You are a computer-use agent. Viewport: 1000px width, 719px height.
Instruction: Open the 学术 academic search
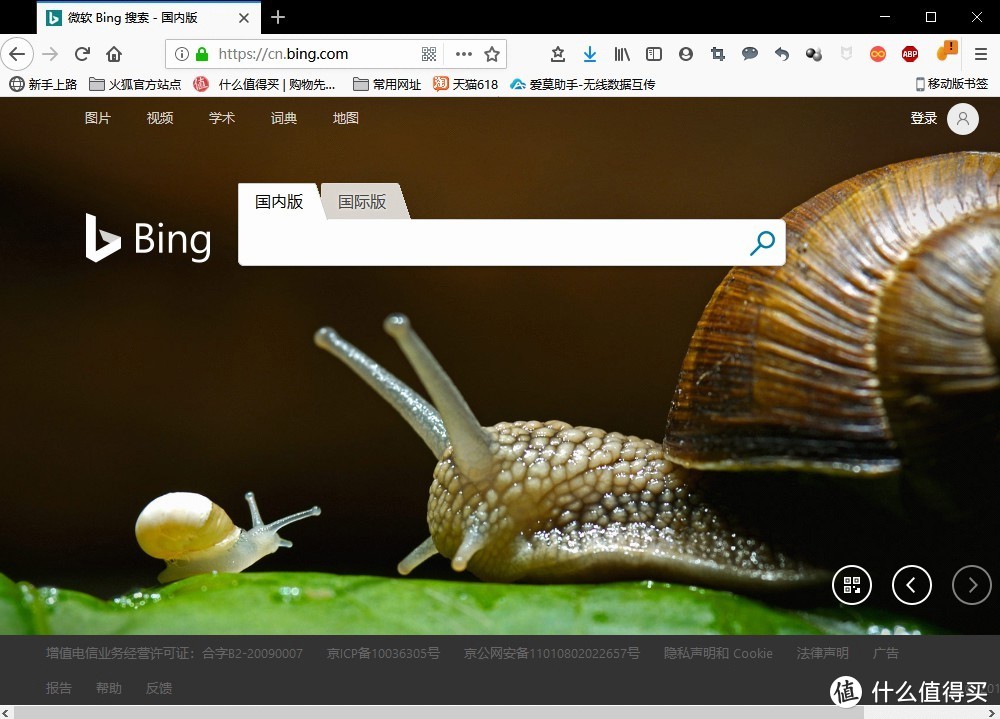pyautogui.click(x=221, y=118)
